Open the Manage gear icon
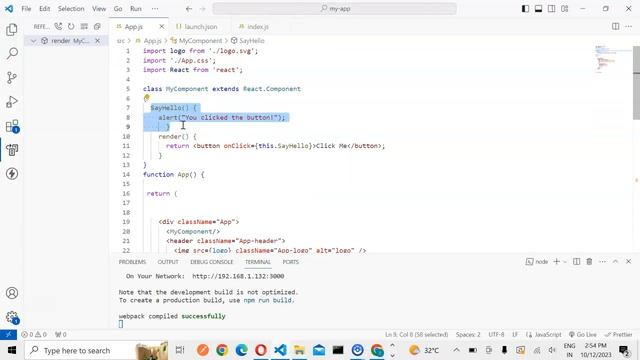Image resolution: width=640 pixels, height=360 pixels. point(12,317)
